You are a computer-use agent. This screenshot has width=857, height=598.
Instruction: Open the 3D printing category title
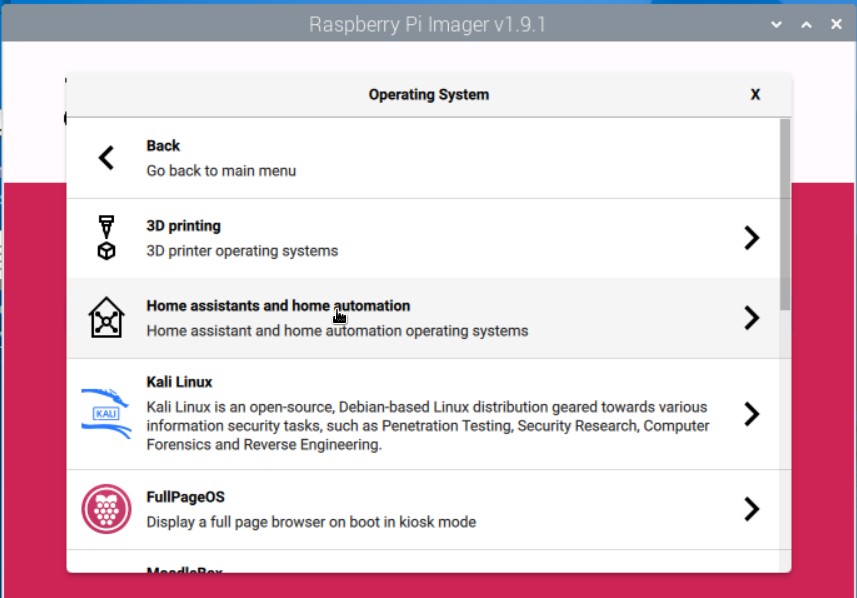click(184, 226)
